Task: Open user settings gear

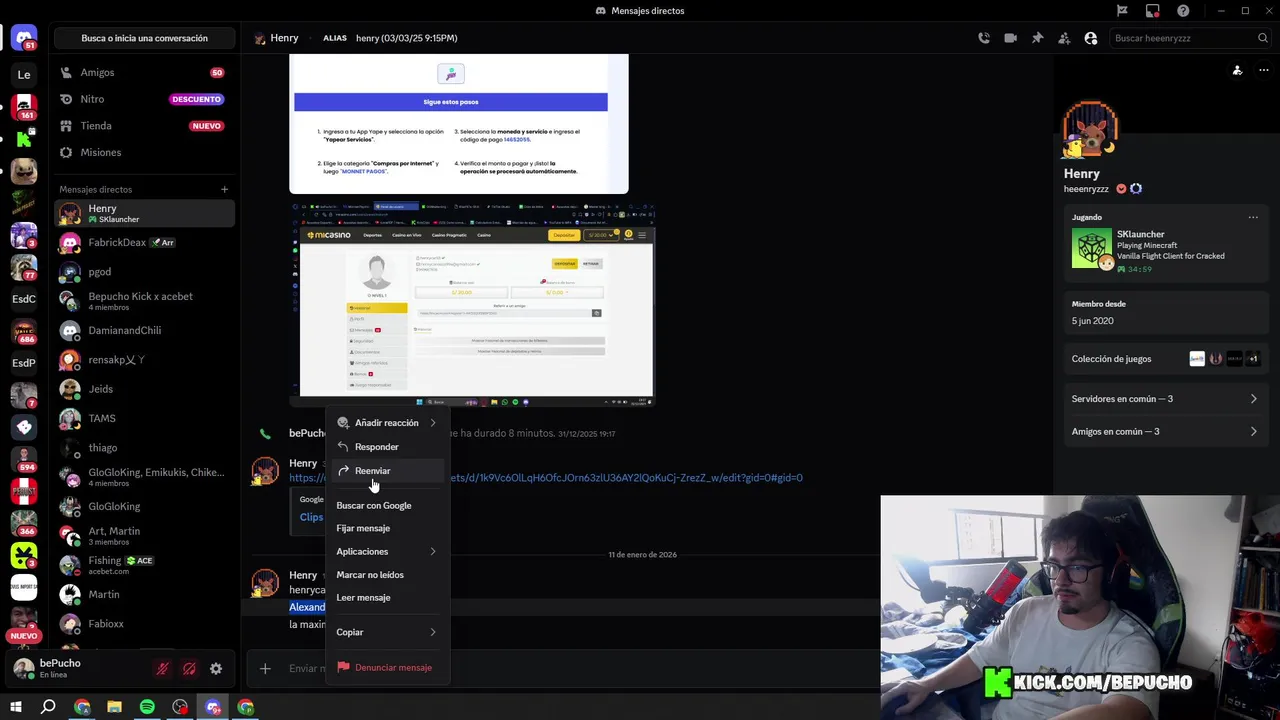Action: coord(216,669)
